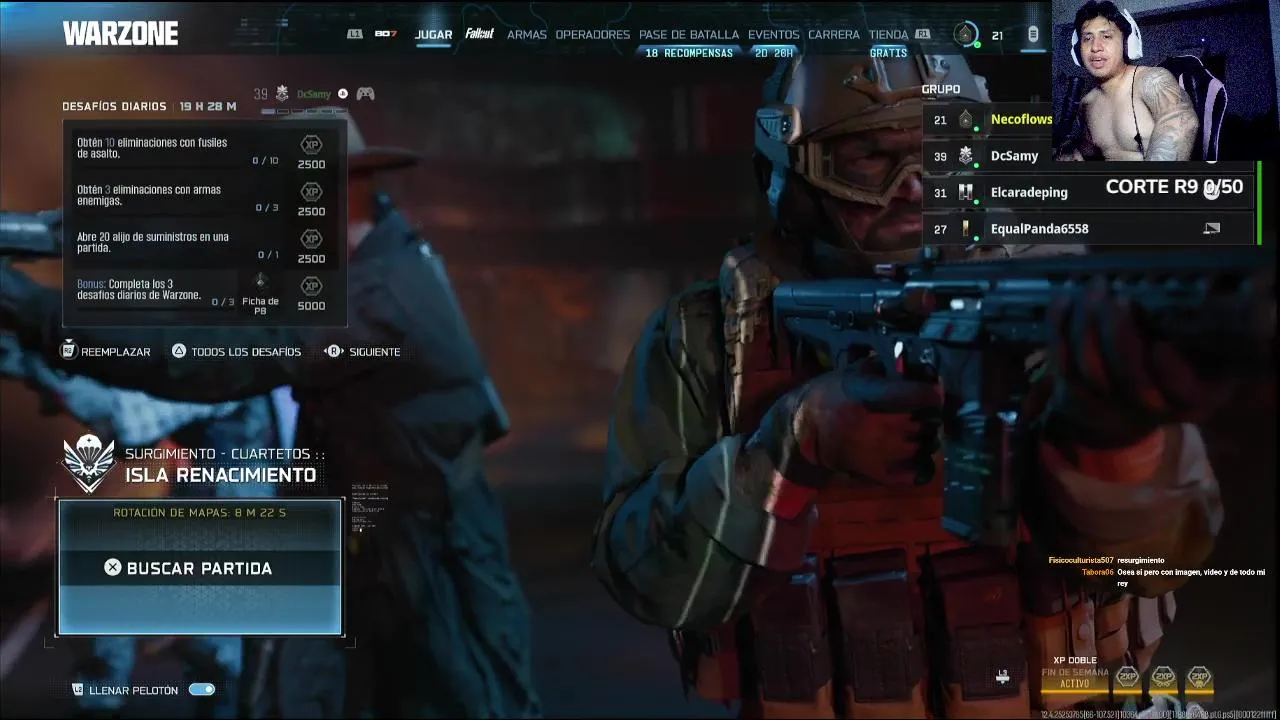
Task: Go to the Siguiente challenge page
Action: pos(363,351)
